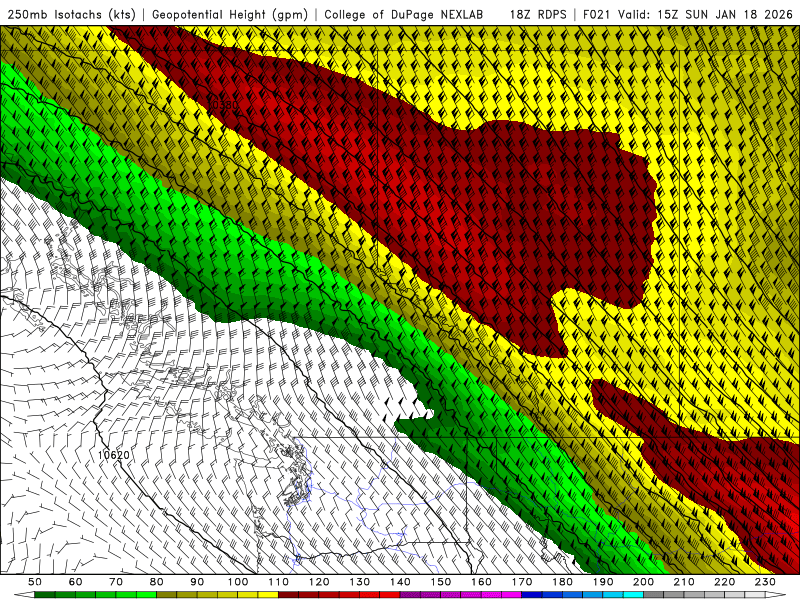Image resolution: width=800 pixels, height=600 pixels.
Task: Click the legend value 200
Action: pos(644,582)
